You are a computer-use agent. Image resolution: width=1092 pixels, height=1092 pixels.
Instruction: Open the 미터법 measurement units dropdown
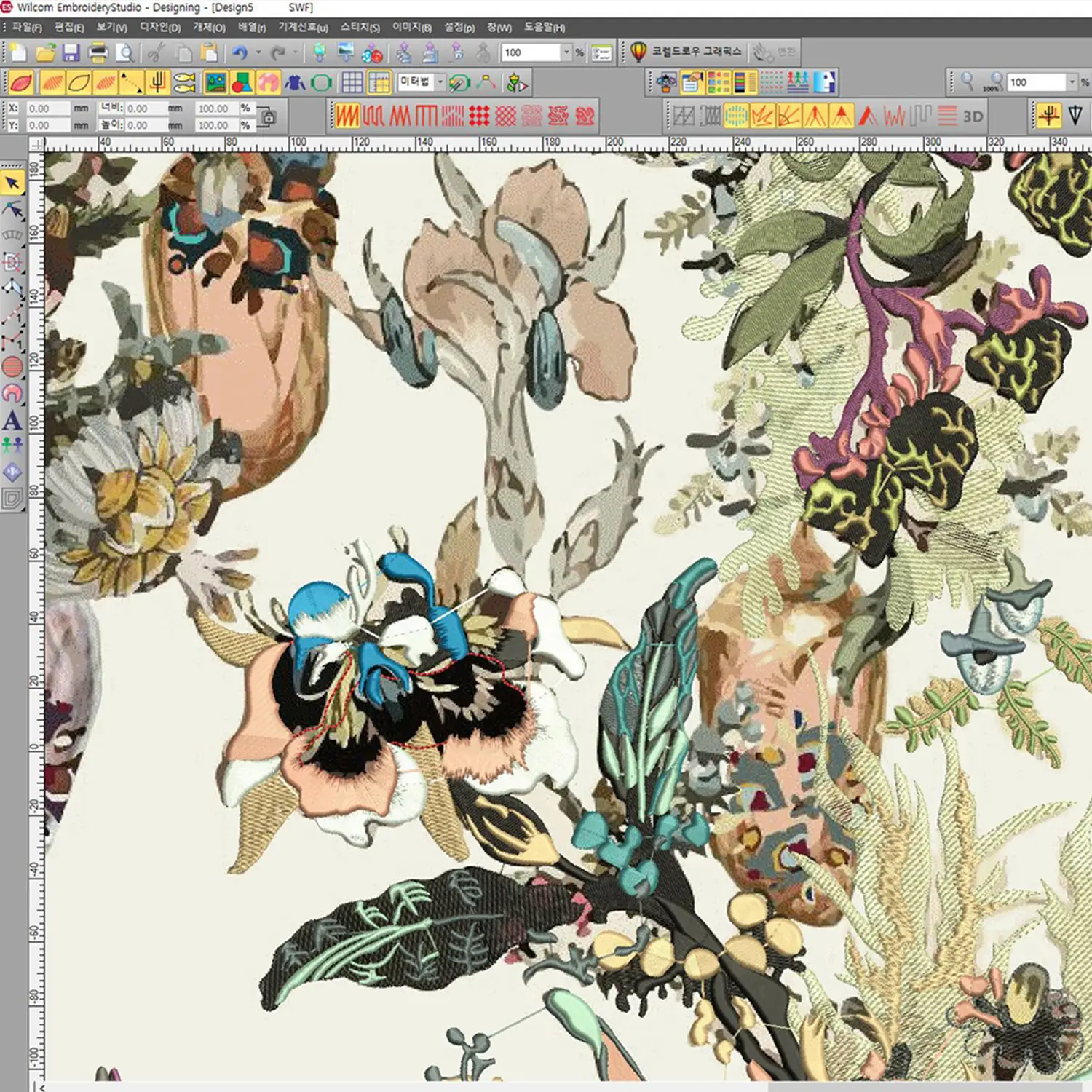point(440,82)
